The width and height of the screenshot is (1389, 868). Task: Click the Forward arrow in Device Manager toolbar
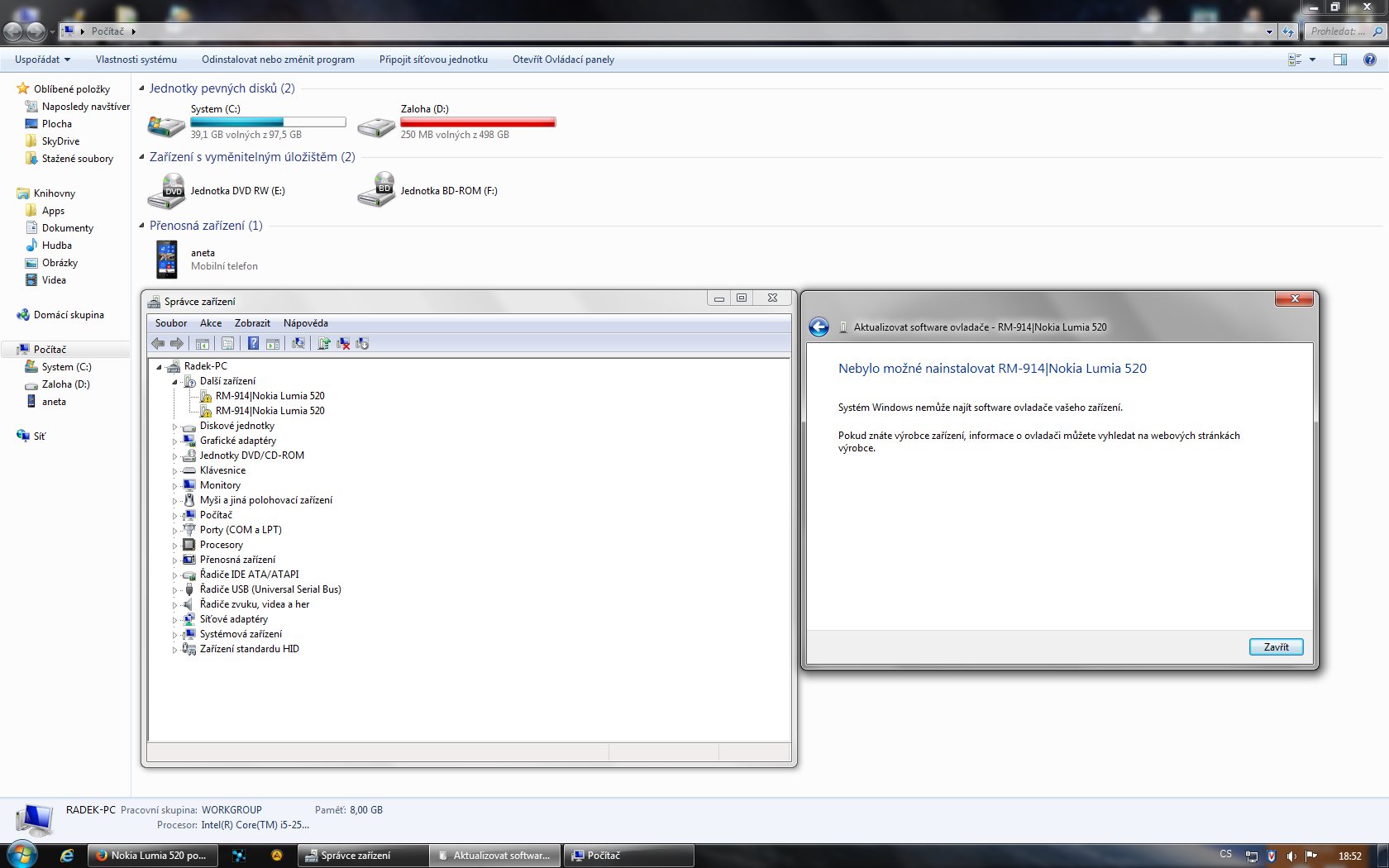[176, 343]
